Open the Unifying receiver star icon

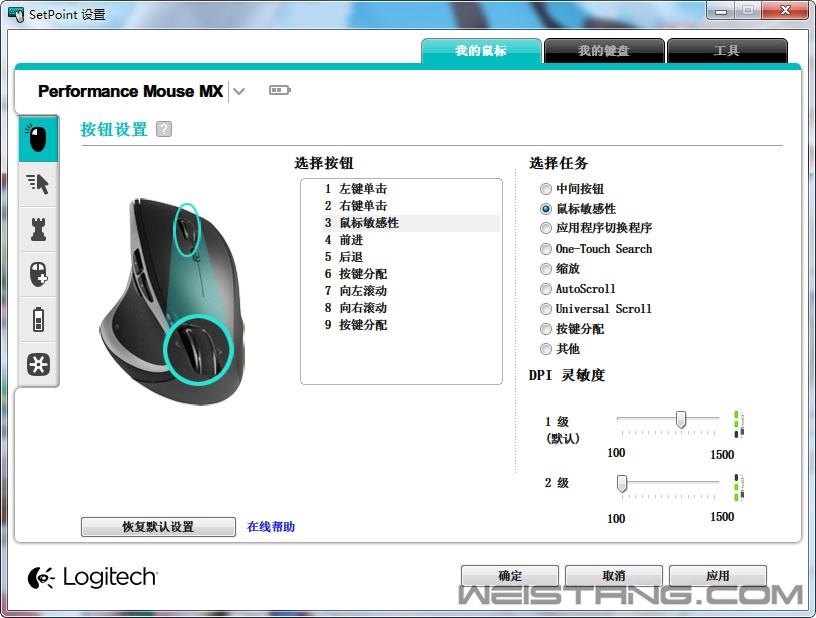click(x=38, y=364)
